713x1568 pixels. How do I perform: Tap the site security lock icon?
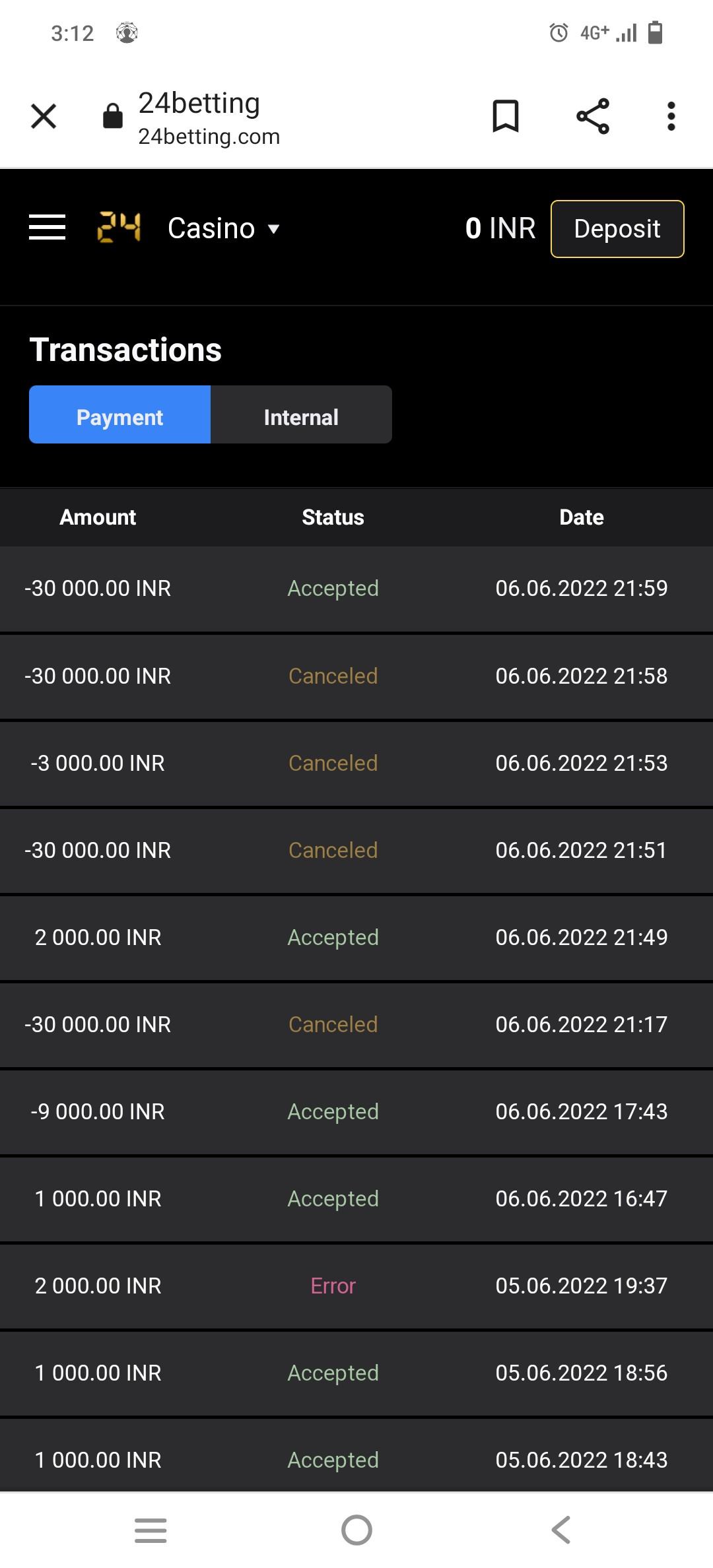(x=113, y=116)
